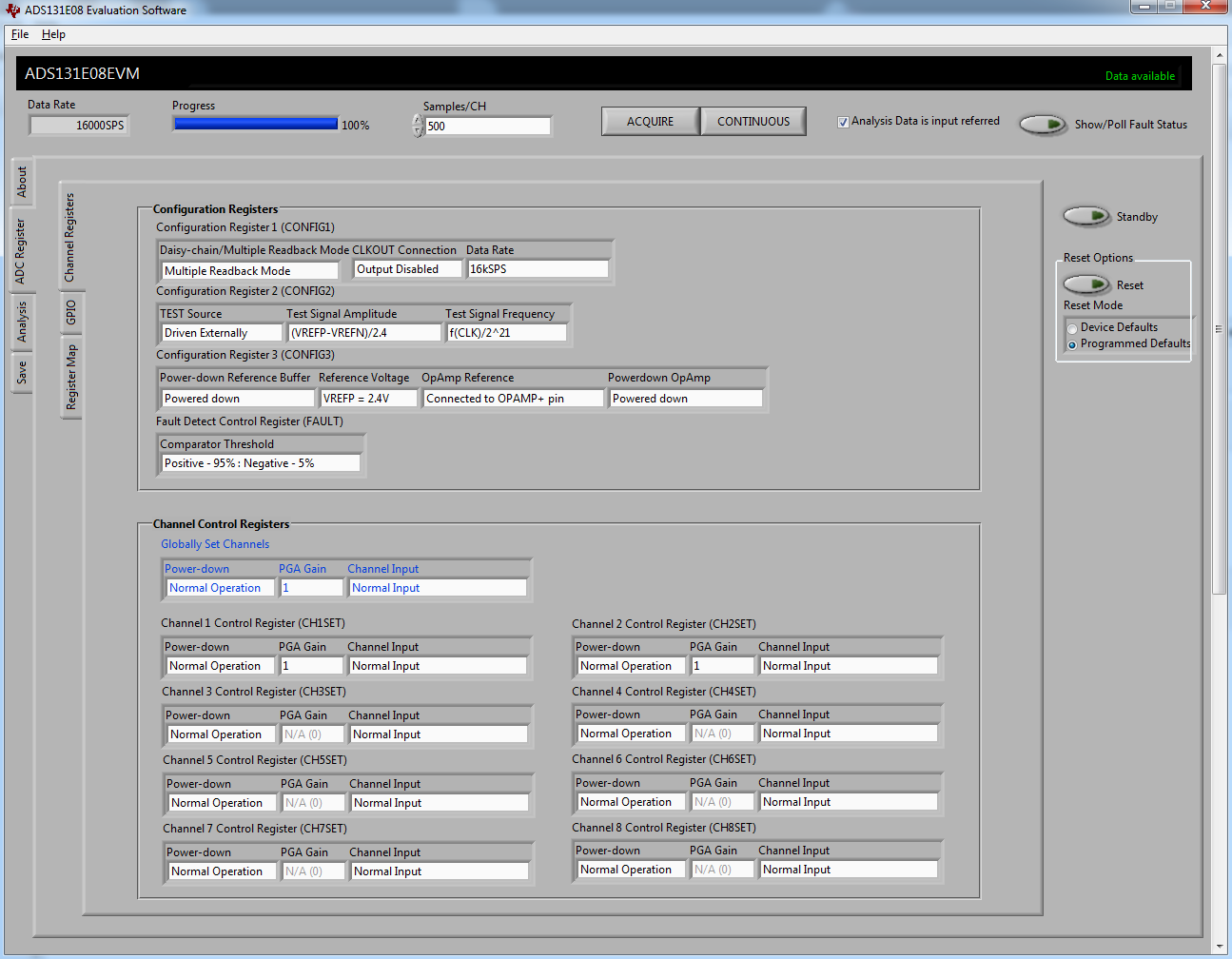Open Channel 4 Power-down dropdown
Screen dimensions: 1232x959
[632, 734]
